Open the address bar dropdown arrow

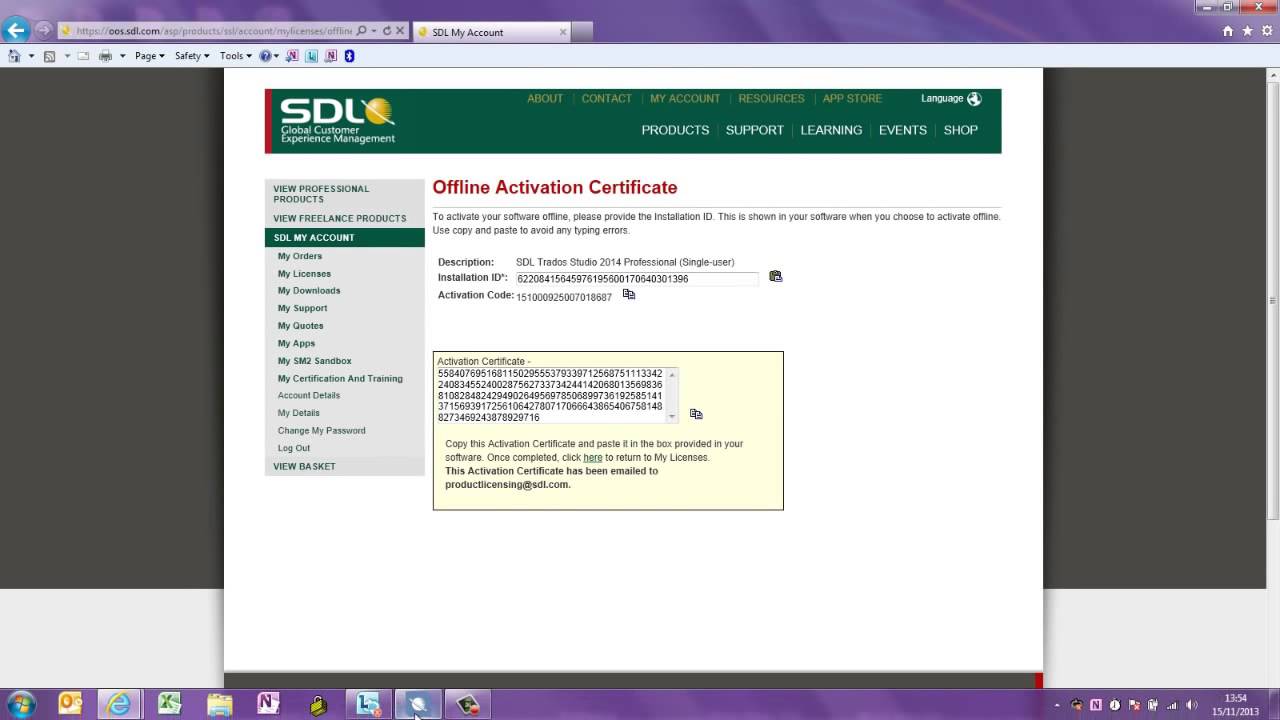click(x=374, y=31)
